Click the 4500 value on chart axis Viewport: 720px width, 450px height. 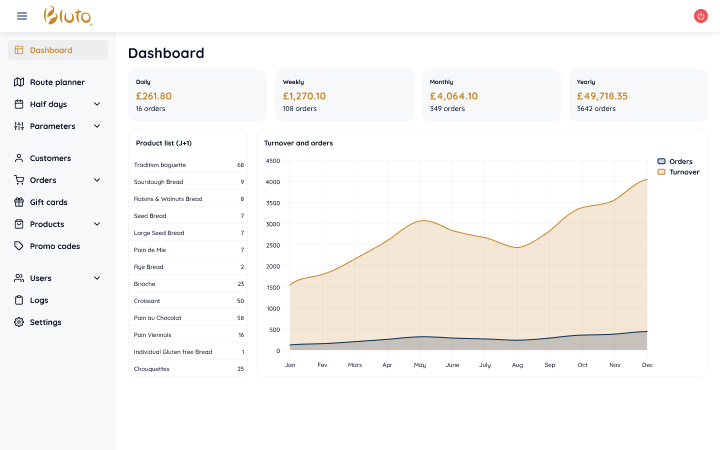coord(273,161)
